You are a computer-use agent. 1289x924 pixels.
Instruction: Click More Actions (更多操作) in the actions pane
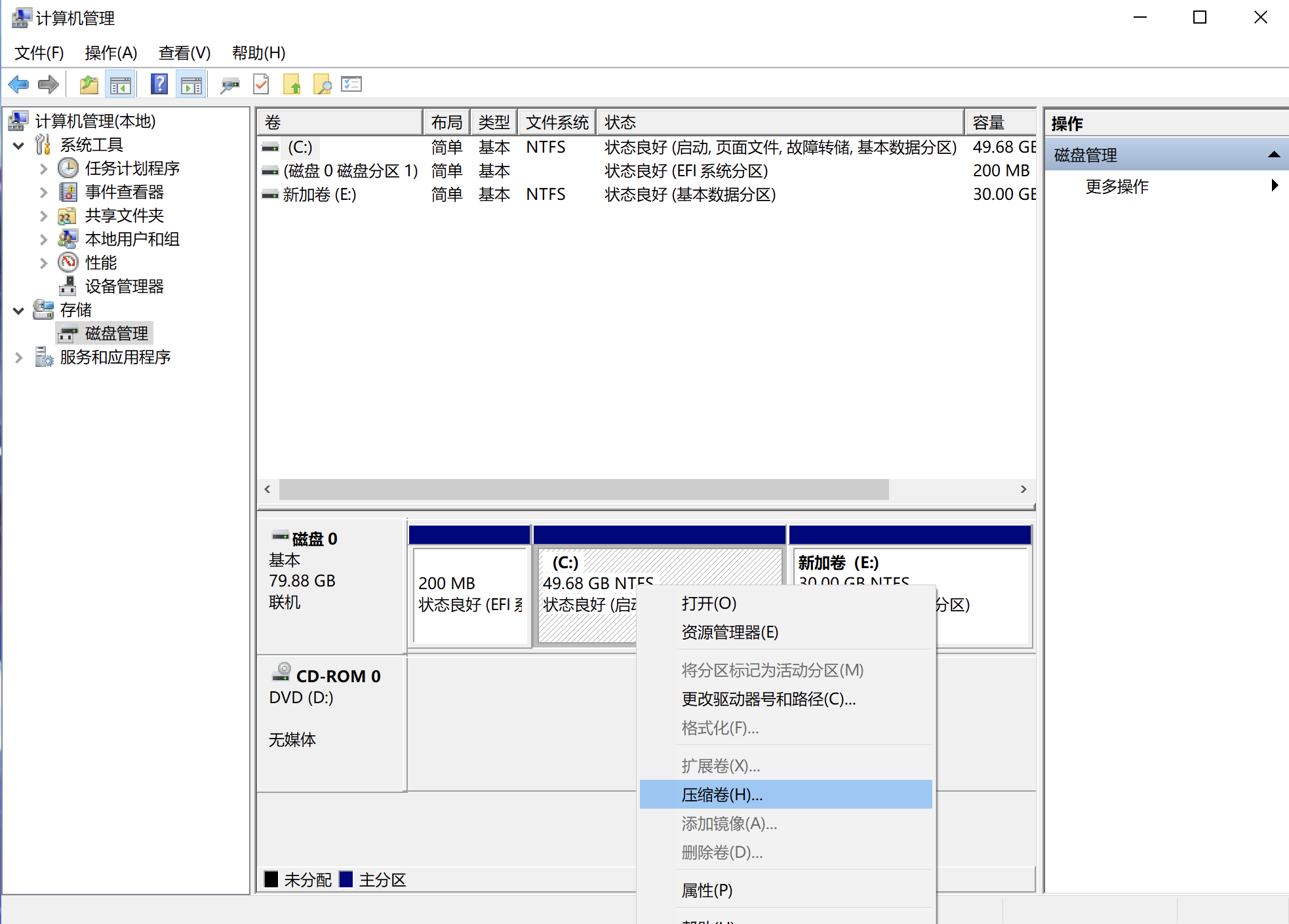click(1117, 186)
